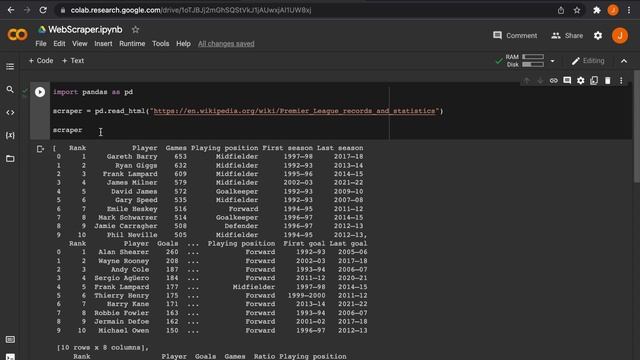This screenshot has width=640, height=360.
Task: Click 'Ryan Giggs' output row
Action: pos(210,165)
